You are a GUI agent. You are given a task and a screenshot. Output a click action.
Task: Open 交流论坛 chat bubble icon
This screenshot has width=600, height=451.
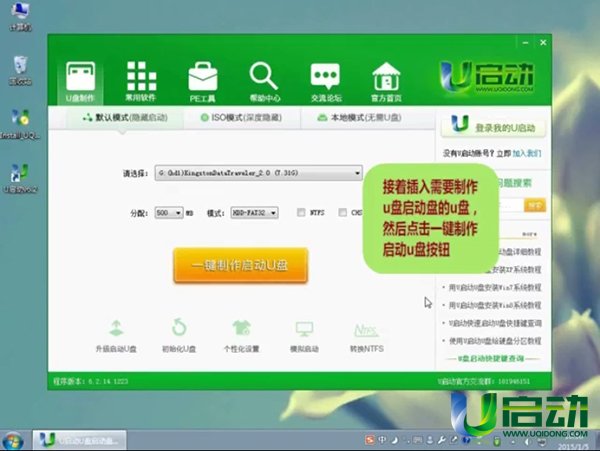(326, 82)
